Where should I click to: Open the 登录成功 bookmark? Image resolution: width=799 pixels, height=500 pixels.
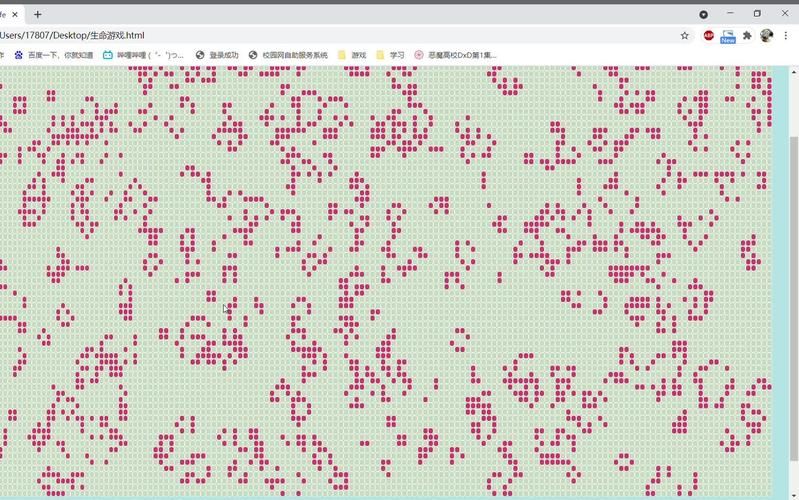(217, 55)
